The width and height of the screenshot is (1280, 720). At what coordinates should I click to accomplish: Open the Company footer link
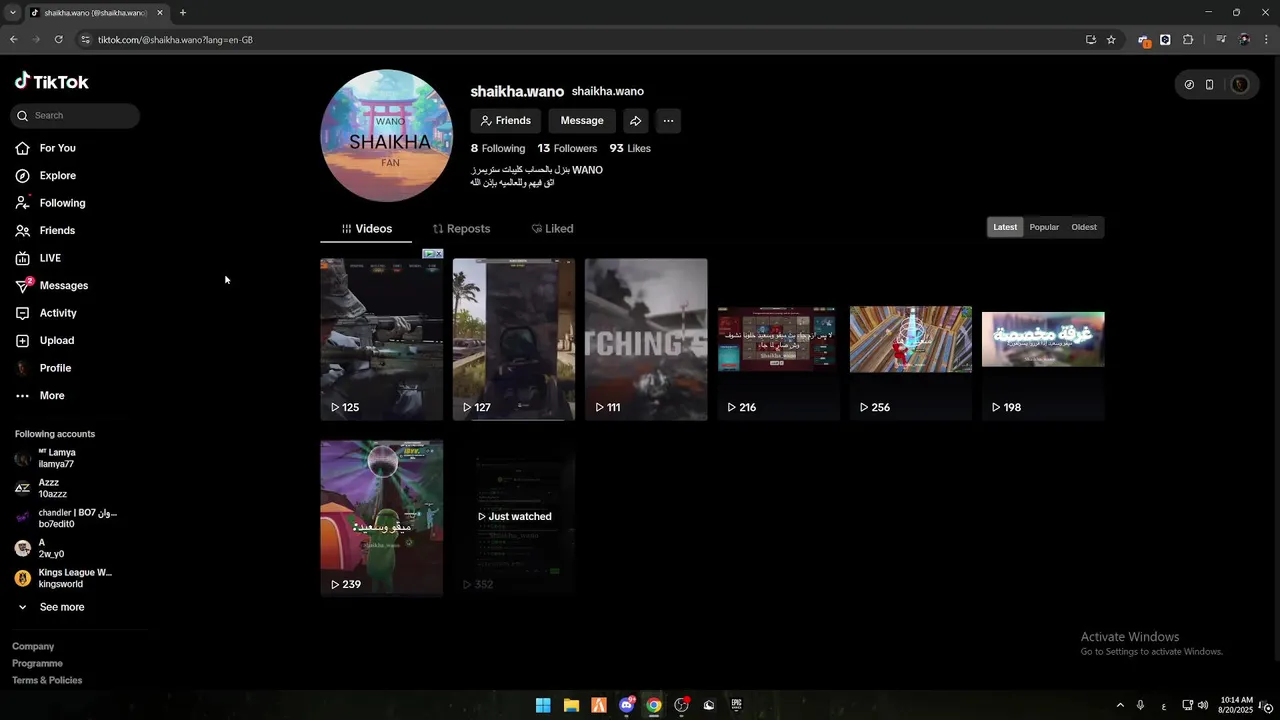point(33,647)
